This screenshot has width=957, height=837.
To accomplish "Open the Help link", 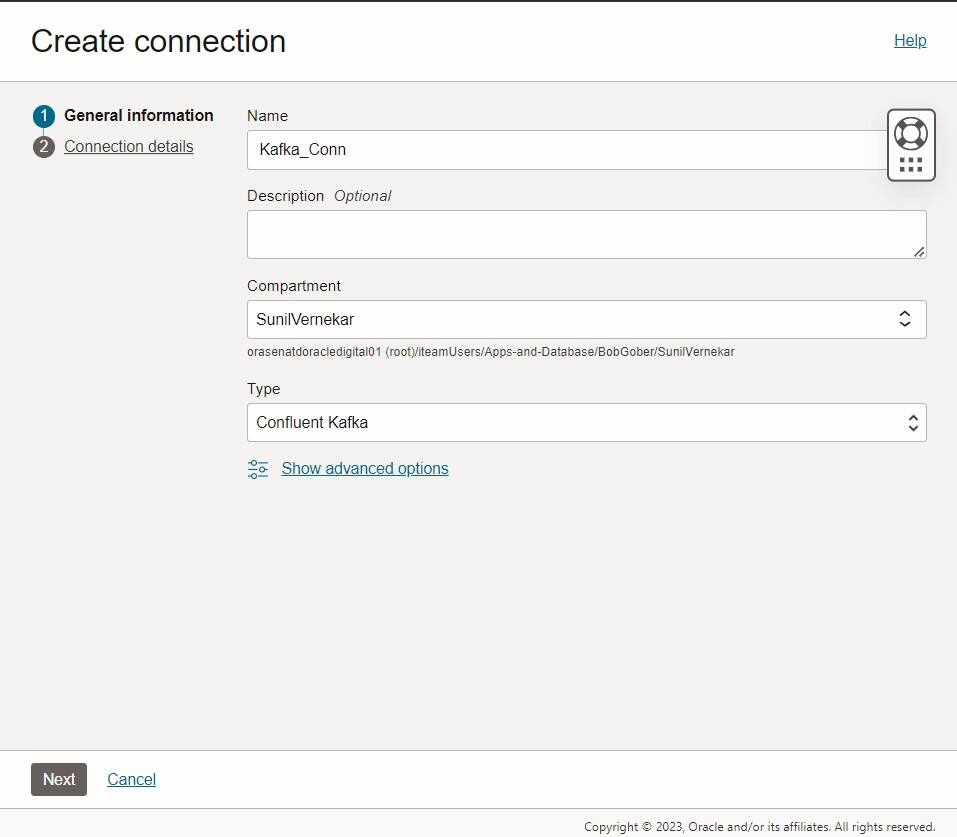I will coord(910,41).
